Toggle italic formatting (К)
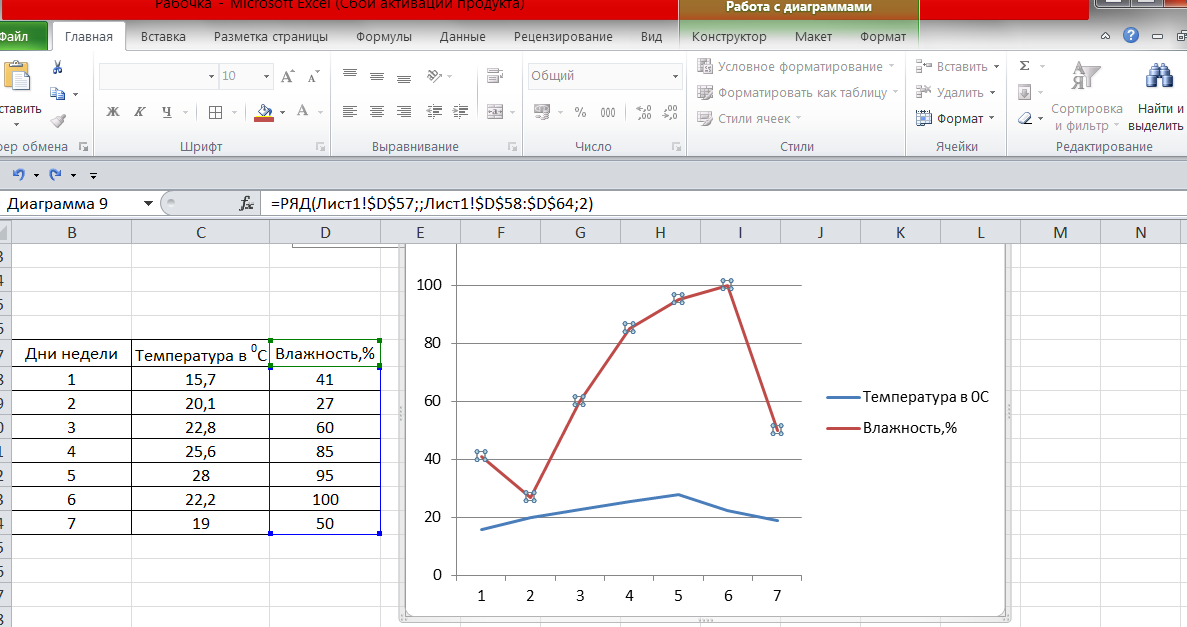 tap(140, 112)
